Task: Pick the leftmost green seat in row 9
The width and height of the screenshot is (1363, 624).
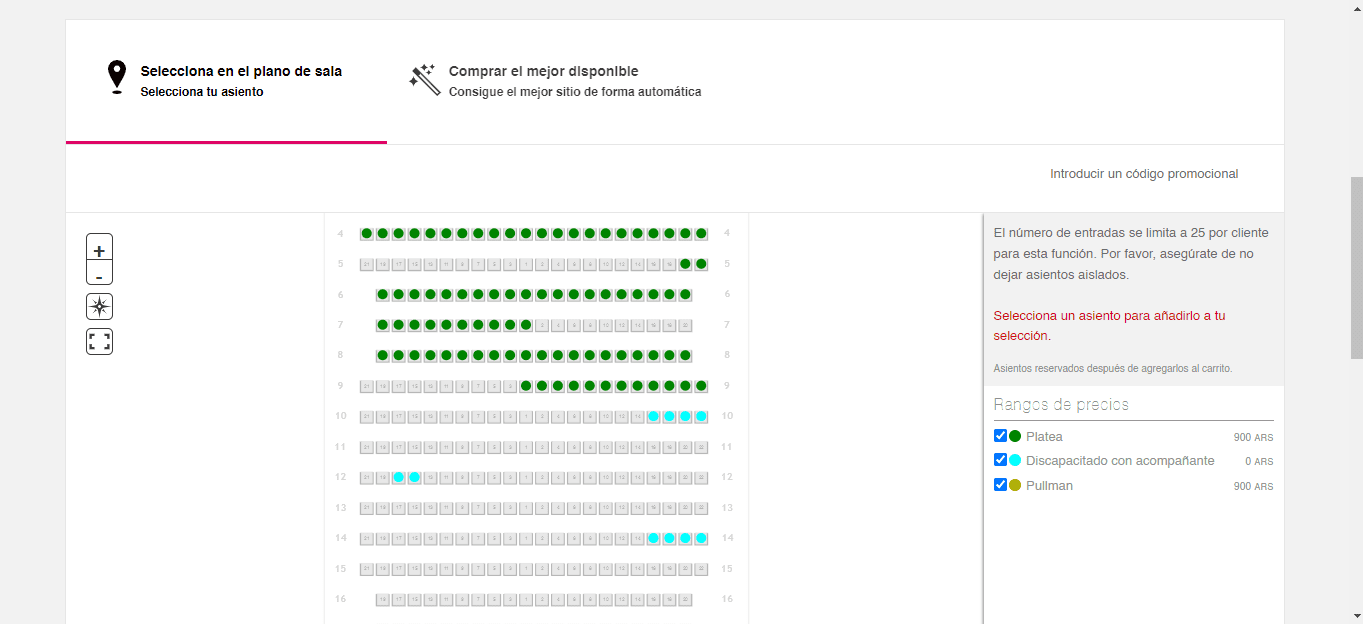Action: (x=526, y=386)
